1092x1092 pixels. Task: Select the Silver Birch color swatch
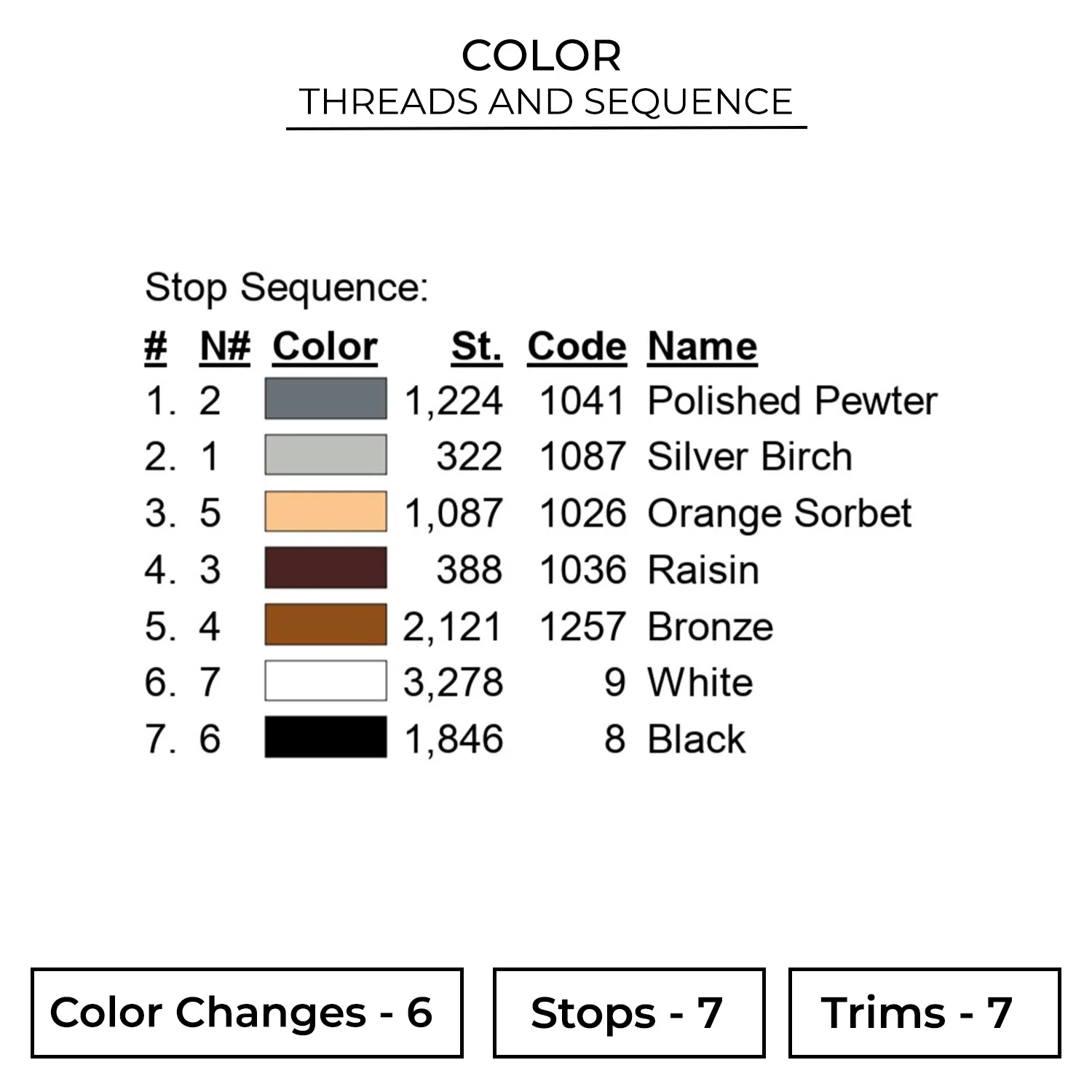325,455
